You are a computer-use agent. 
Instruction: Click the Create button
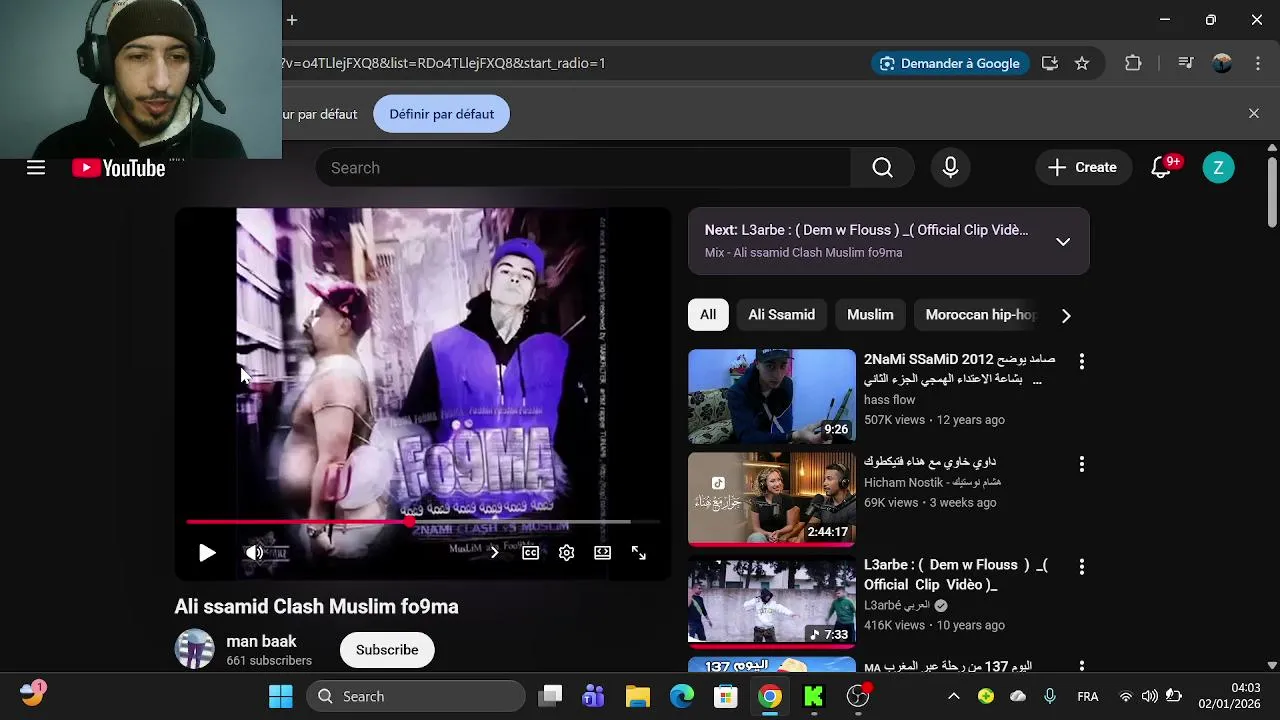click(x=1083, y=168)
